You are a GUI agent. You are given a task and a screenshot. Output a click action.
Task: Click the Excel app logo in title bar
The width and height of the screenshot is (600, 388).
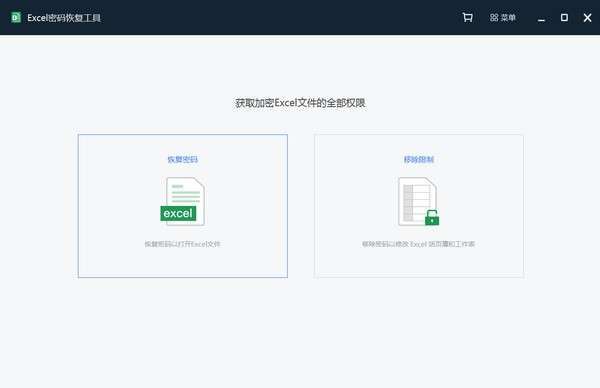point(16,18)
